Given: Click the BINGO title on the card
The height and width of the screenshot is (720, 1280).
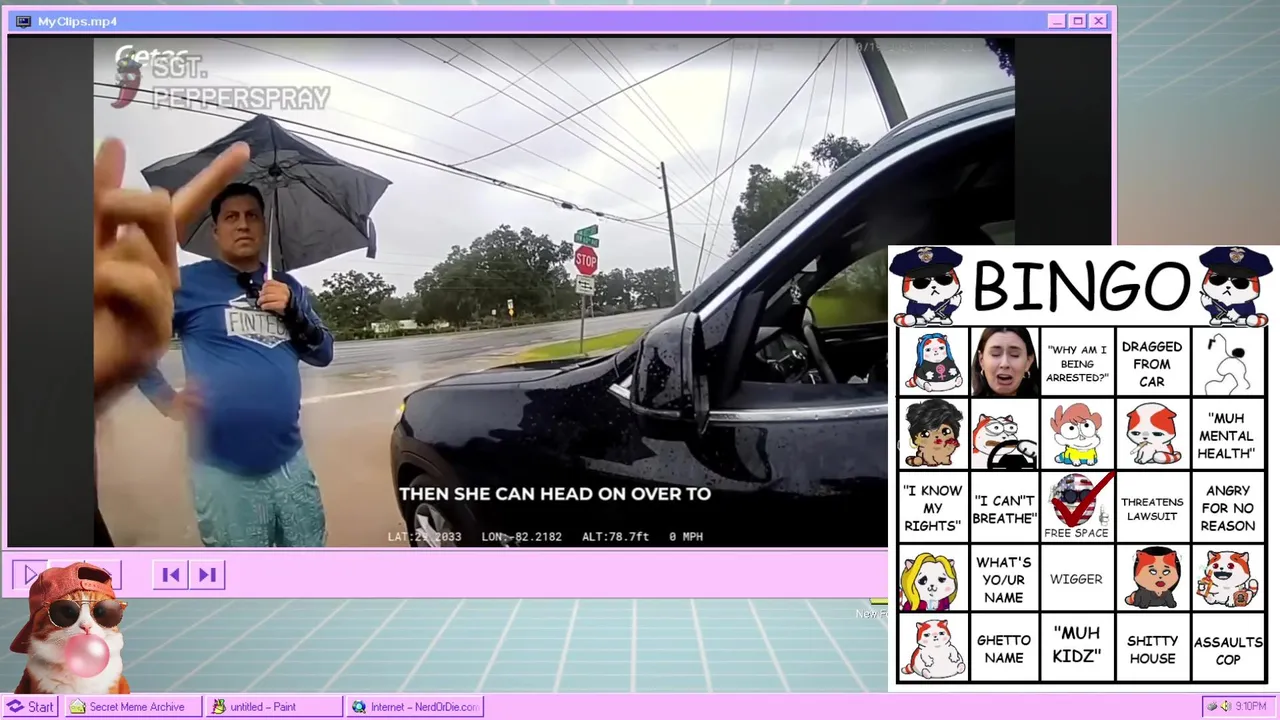Looking at the screenshot, I should (x=1080, y=286).
